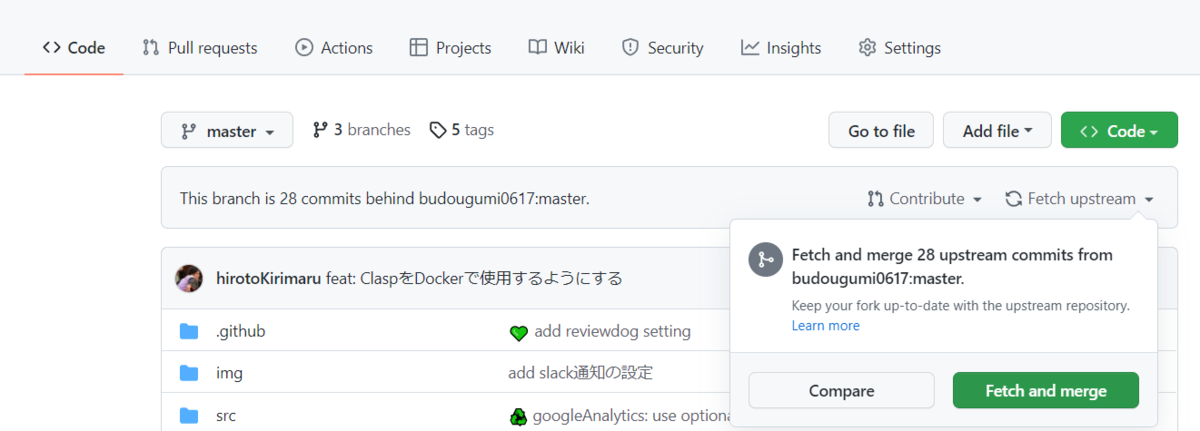This screenshot has width=1200, height=431.
Task: Click the Fetch and merge button
Action: click(1046, 391)
